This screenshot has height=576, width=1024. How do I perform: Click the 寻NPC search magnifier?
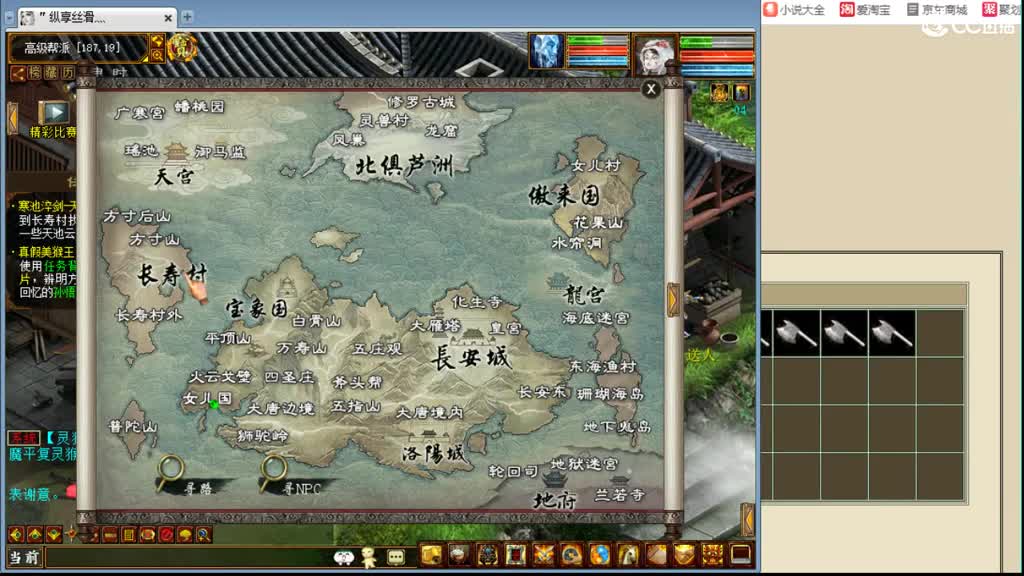click(x=273, y=470)
